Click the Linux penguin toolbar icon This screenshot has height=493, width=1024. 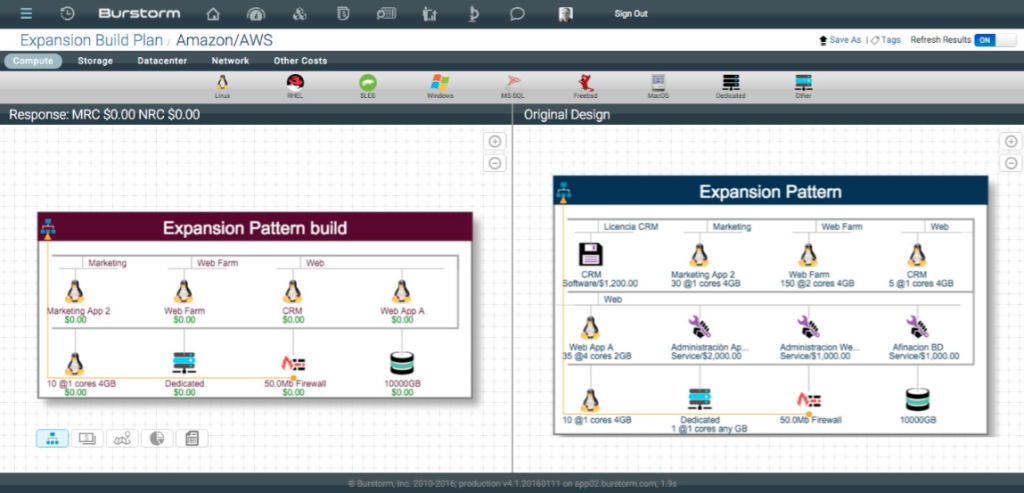tap(222, 84)
